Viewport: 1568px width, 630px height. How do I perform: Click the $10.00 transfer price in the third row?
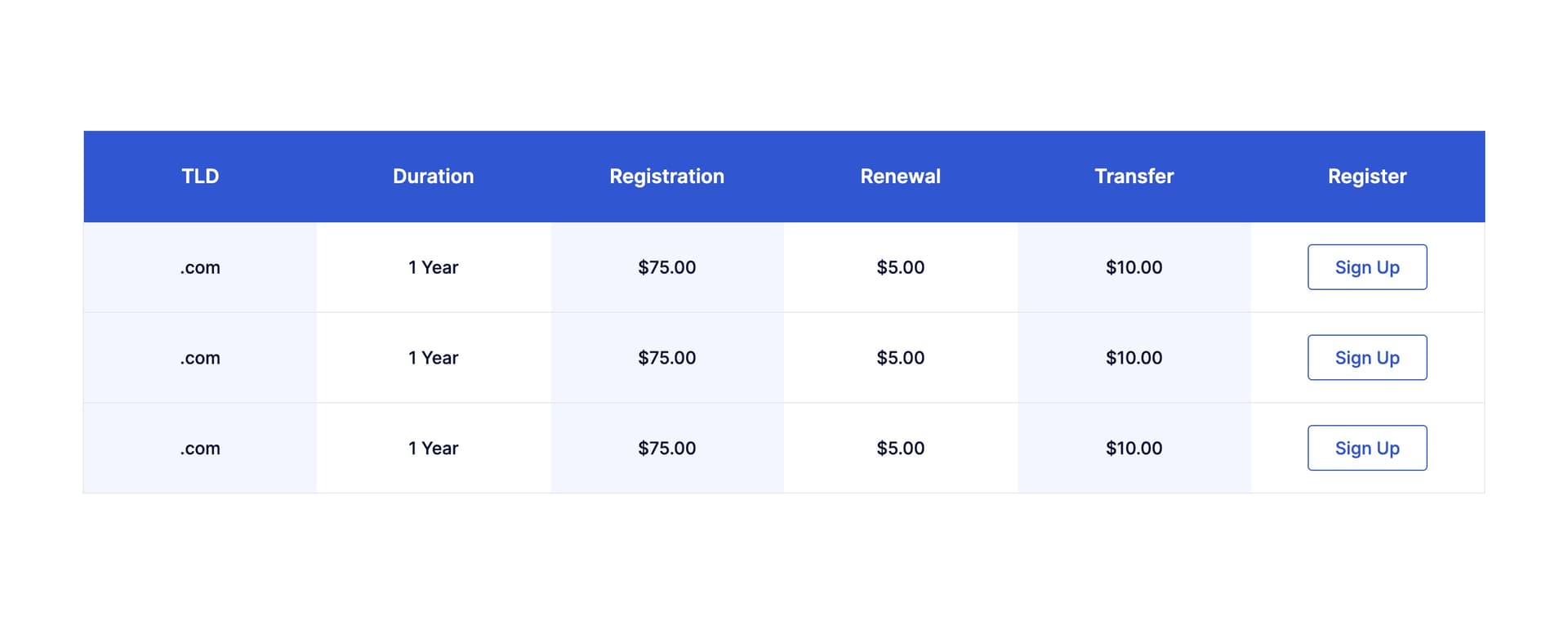click(1134, 448)
